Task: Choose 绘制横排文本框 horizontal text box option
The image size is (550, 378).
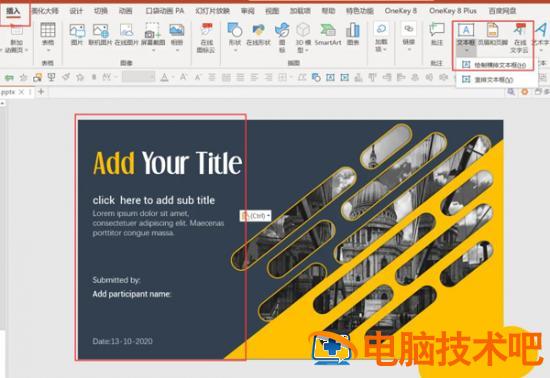Action: click(495, 65)
